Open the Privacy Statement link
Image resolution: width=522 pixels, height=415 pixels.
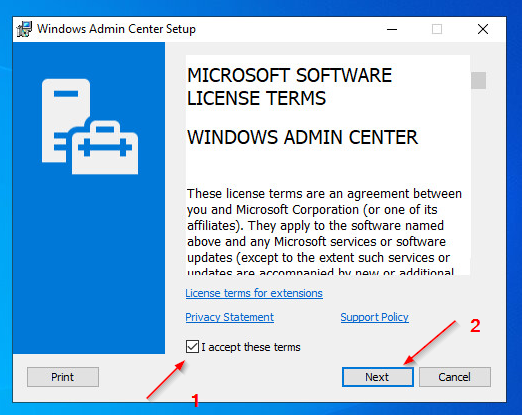(230, 317)
